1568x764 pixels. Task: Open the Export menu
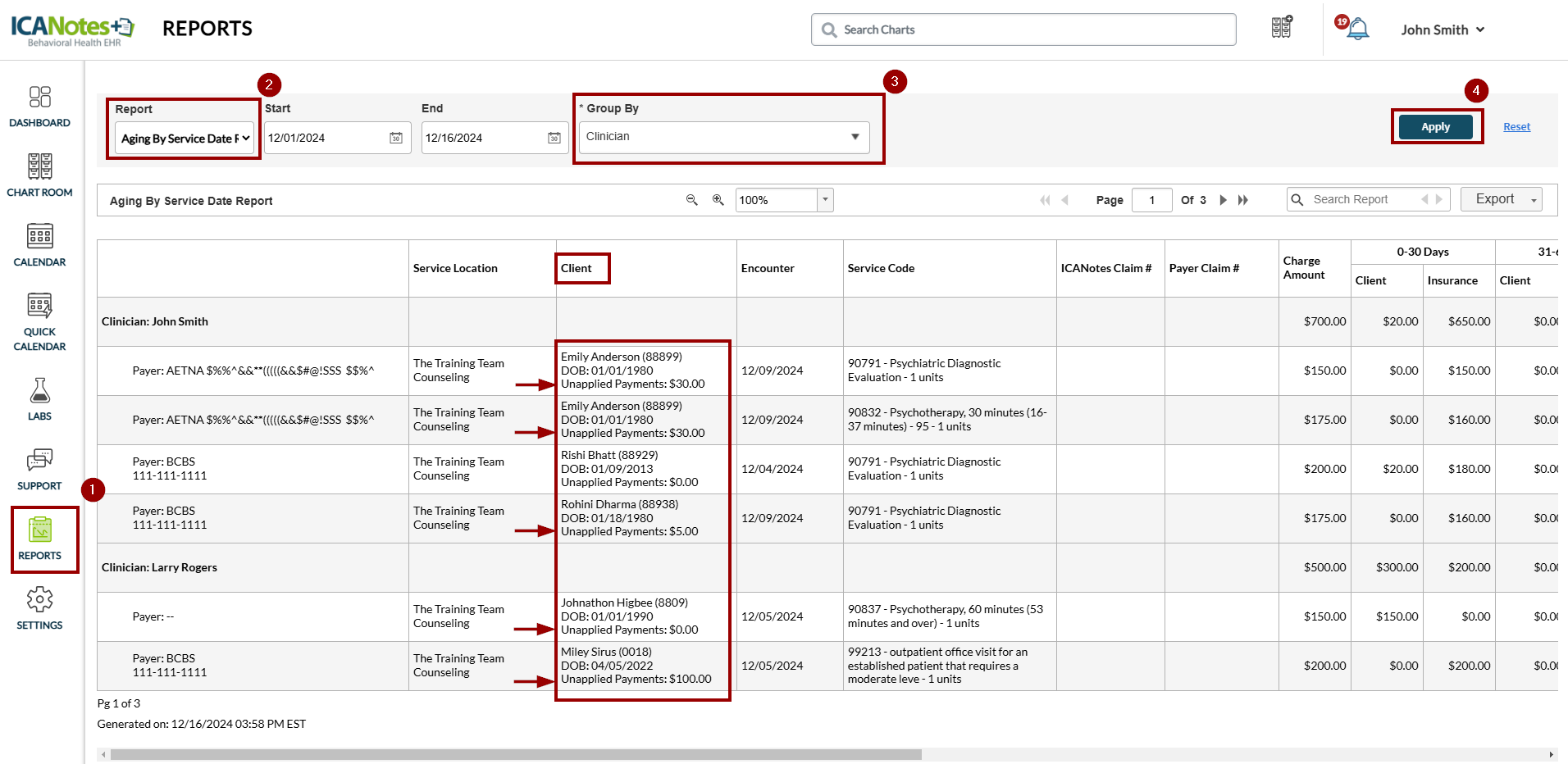[x=1501, y=199]
